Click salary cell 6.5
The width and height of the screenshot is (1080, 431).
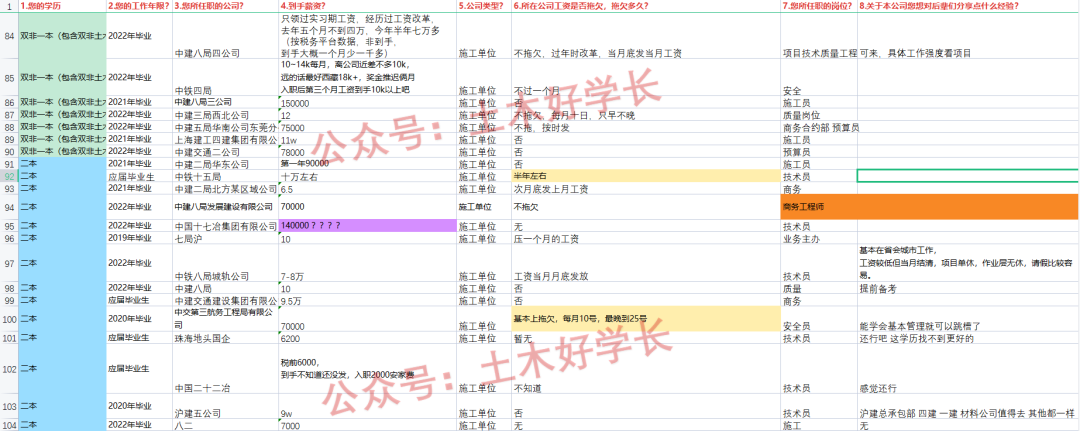[368, 189]
